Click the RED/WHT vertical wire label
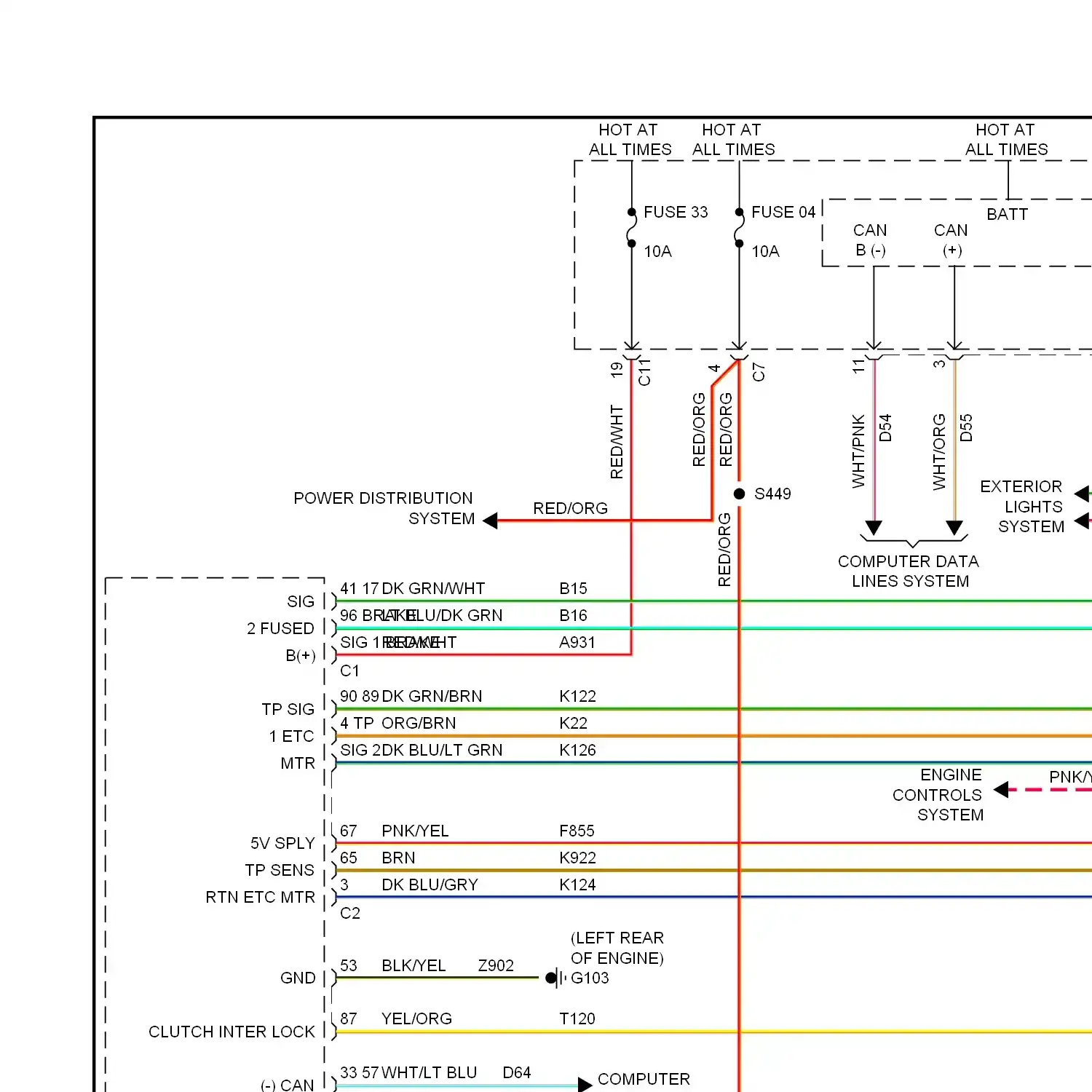Image resolution: width=1092 pixels, height=1092 pixels. point(617,442)
